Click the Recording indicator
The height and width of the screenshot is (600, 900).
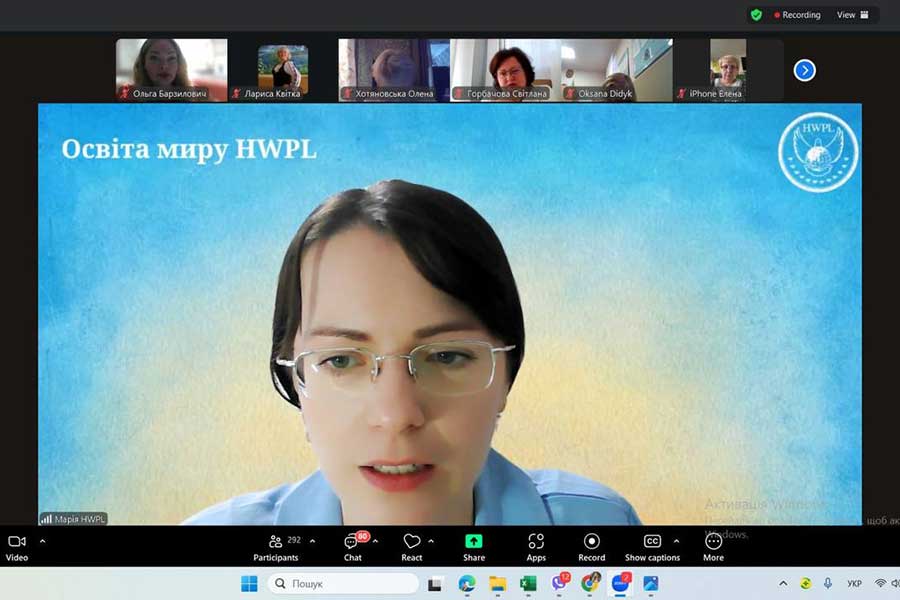[x=797, y=15]
